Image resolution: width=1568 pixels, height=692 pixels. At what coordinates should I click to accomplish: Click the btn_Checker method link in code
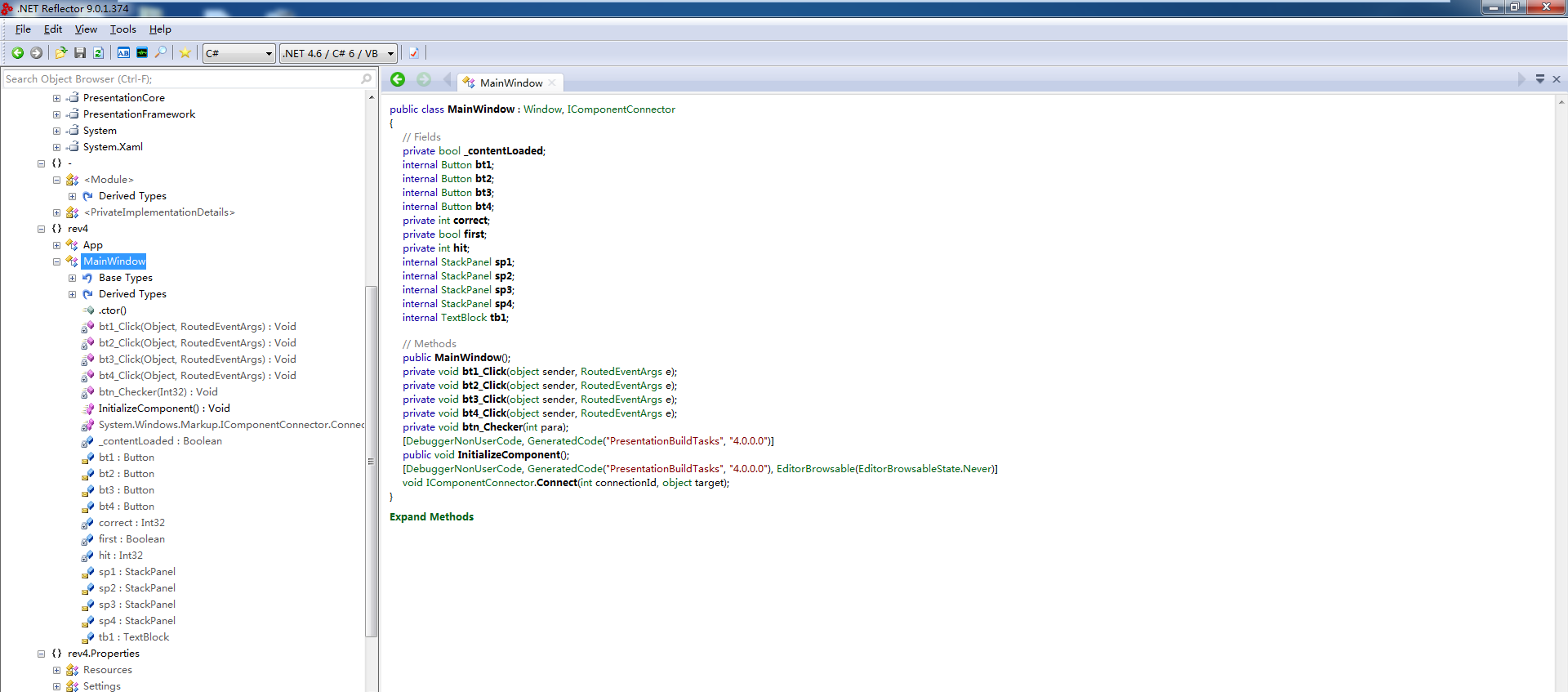[492, 427]
